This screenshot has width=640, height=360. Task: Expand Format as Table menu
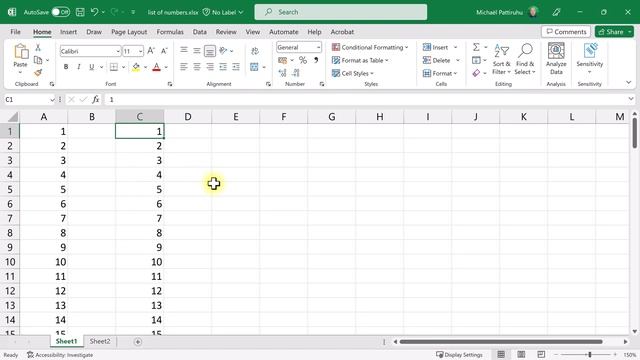360,60
